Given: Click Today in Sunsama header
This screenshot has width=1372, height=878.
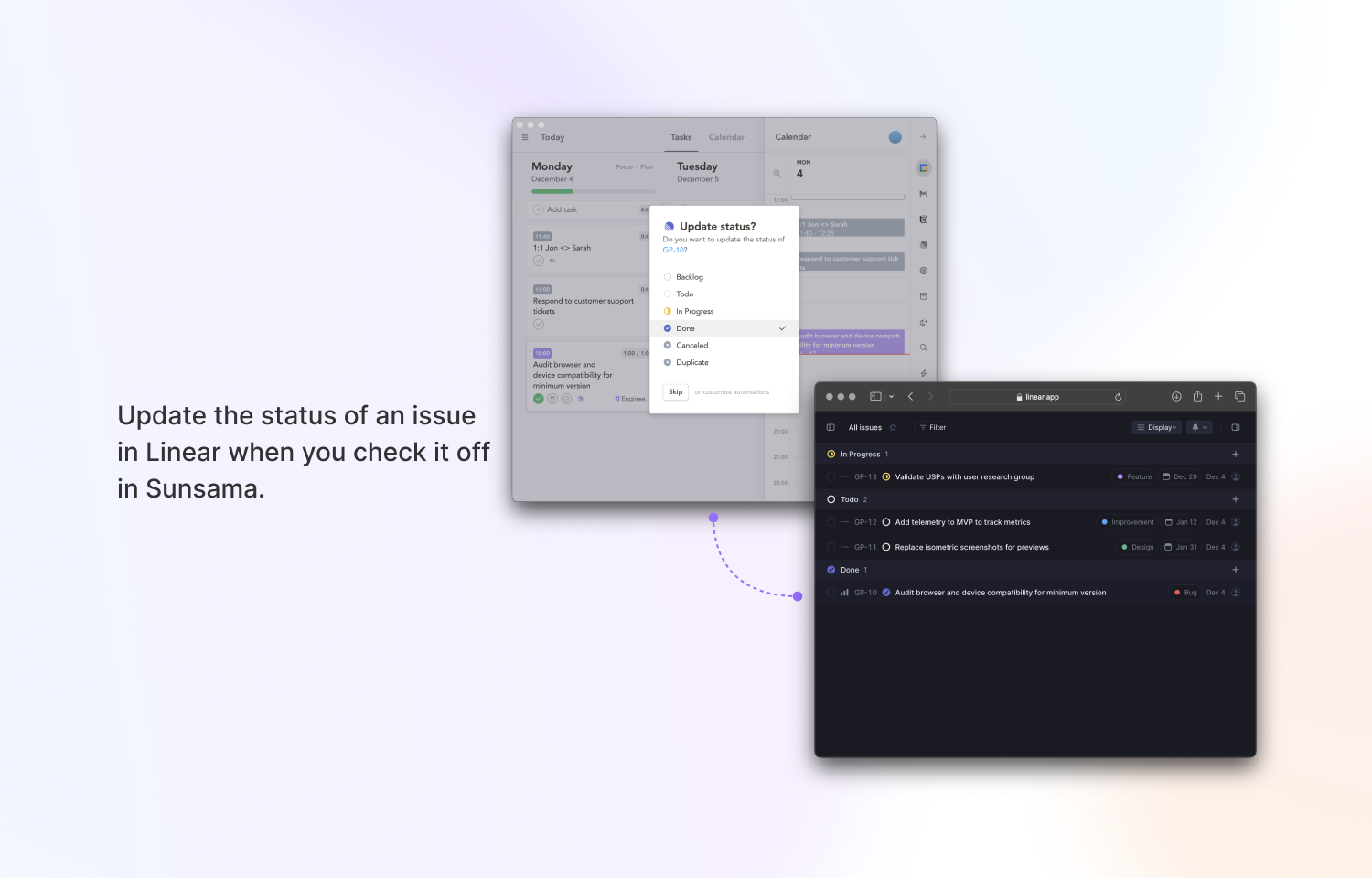Looking at the screenshot, I should (x=552, y=137).
